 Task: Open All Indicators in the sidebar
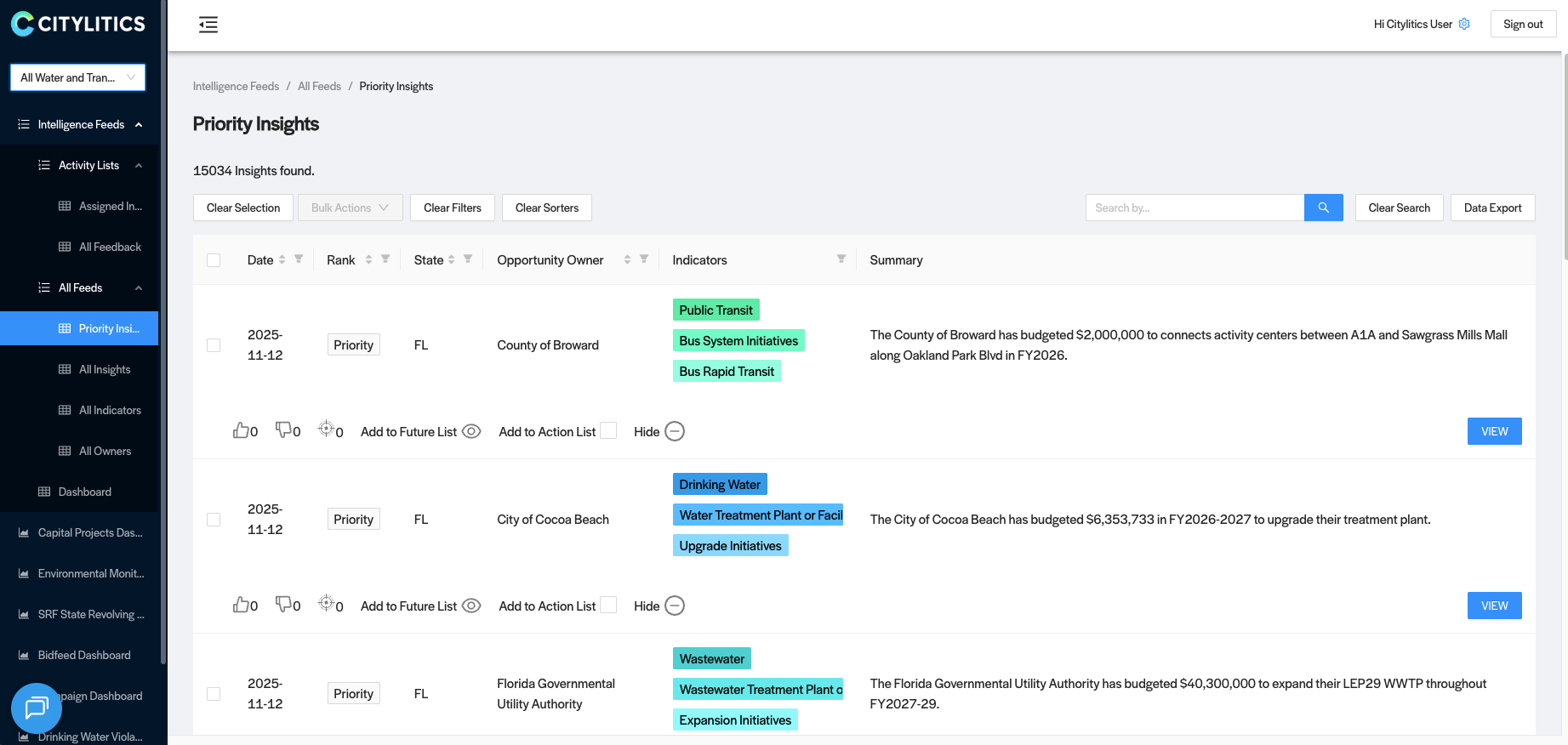tap(110, 410)
